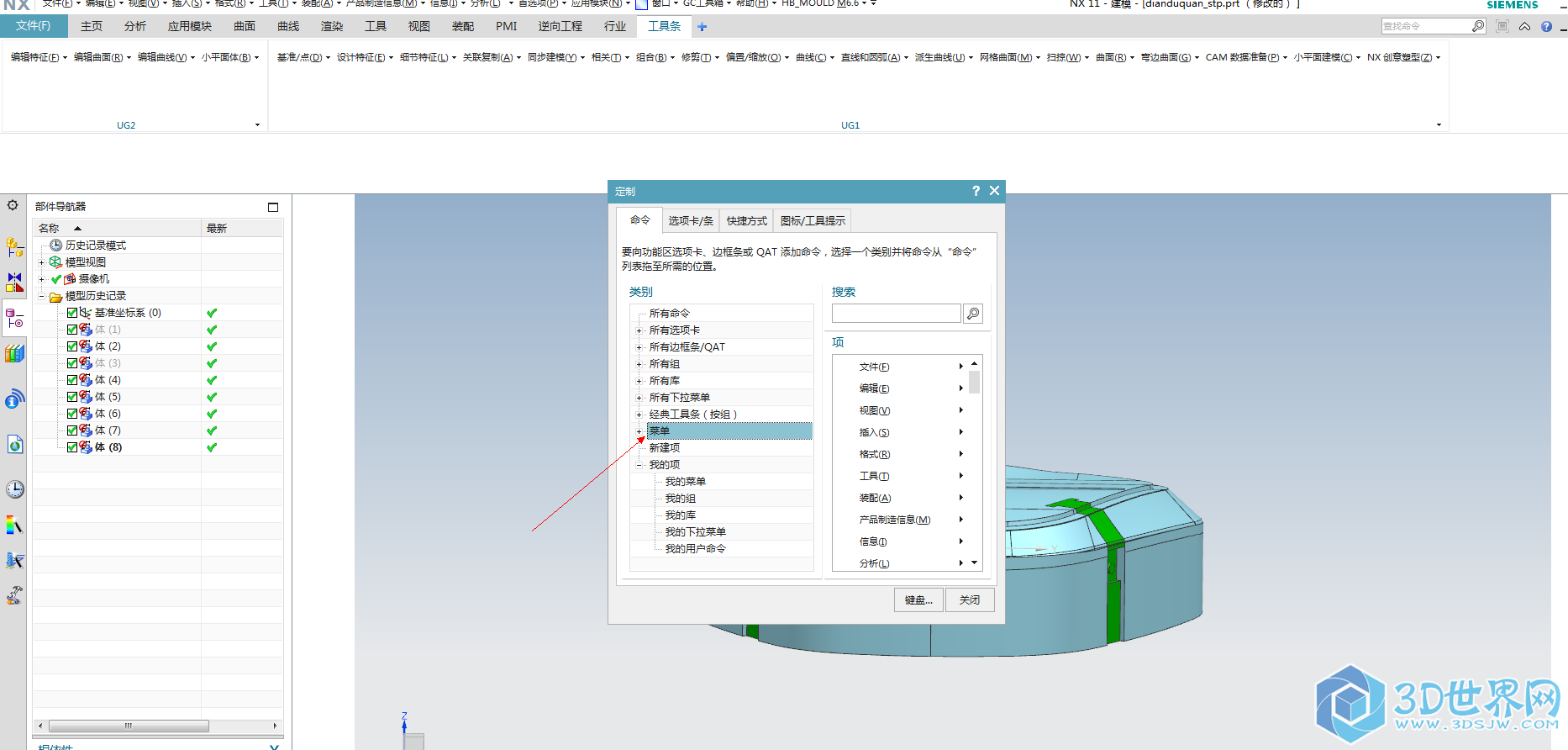Toggle checkbox for 体 (4)
This screenshot has width=1568, height=750.
(x=72, y=380)
